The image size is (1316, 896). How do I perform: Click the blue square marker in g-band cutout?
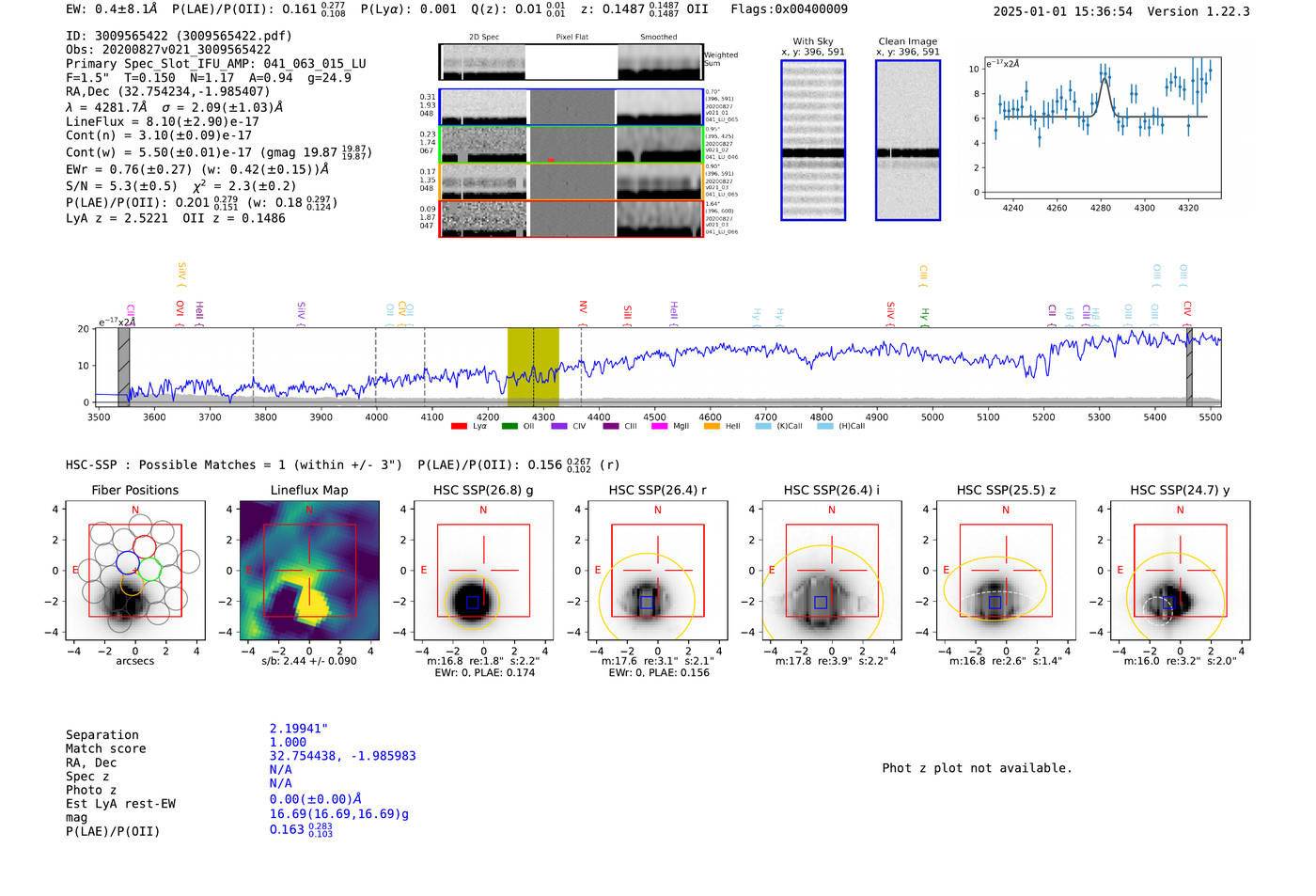(x=473, y=602)
